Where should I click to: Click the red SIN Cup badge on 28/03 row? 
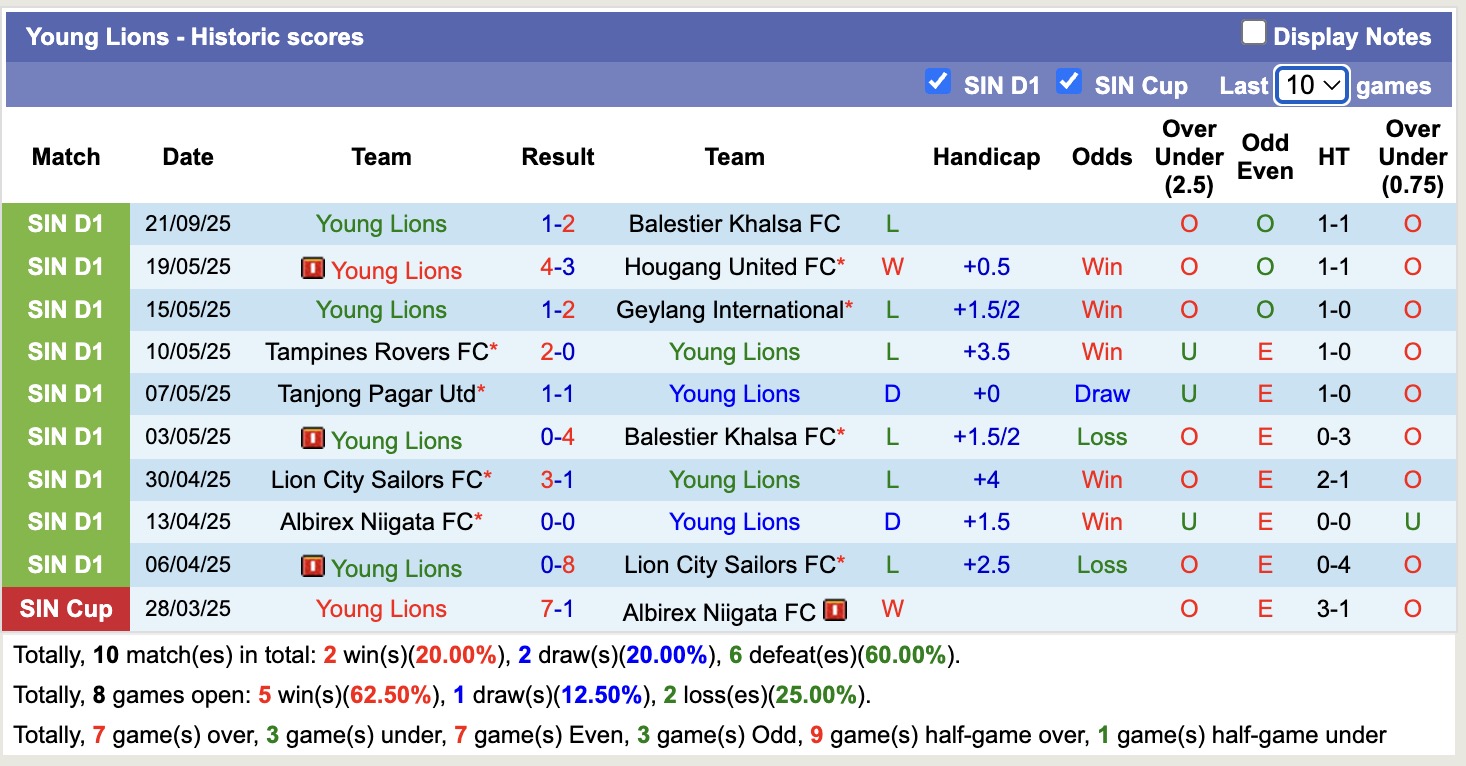(x=65, y=610)
